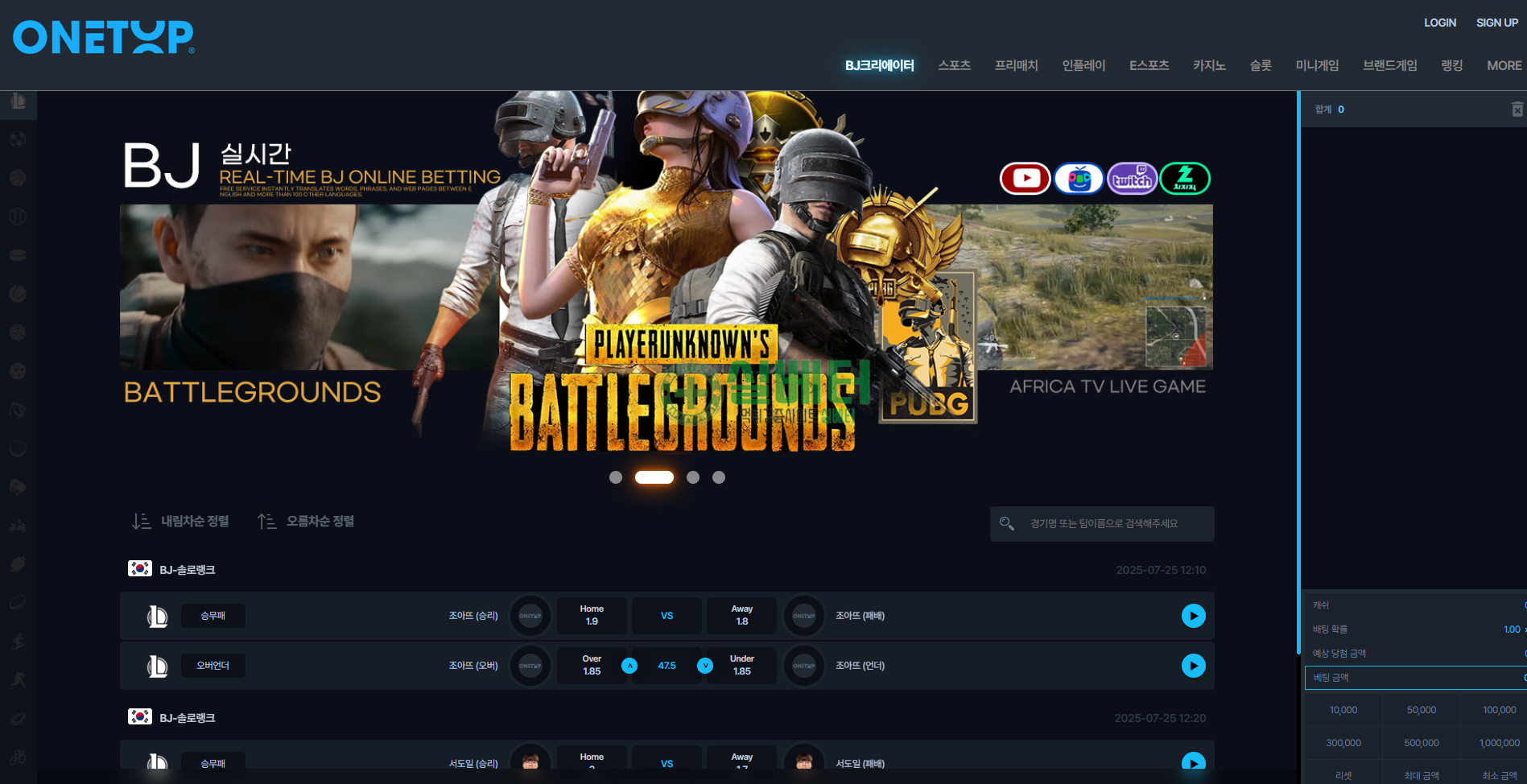Select the volleyball sidebar icon
This screenshot has height=784, width=1527.
[x=18, y=332]
